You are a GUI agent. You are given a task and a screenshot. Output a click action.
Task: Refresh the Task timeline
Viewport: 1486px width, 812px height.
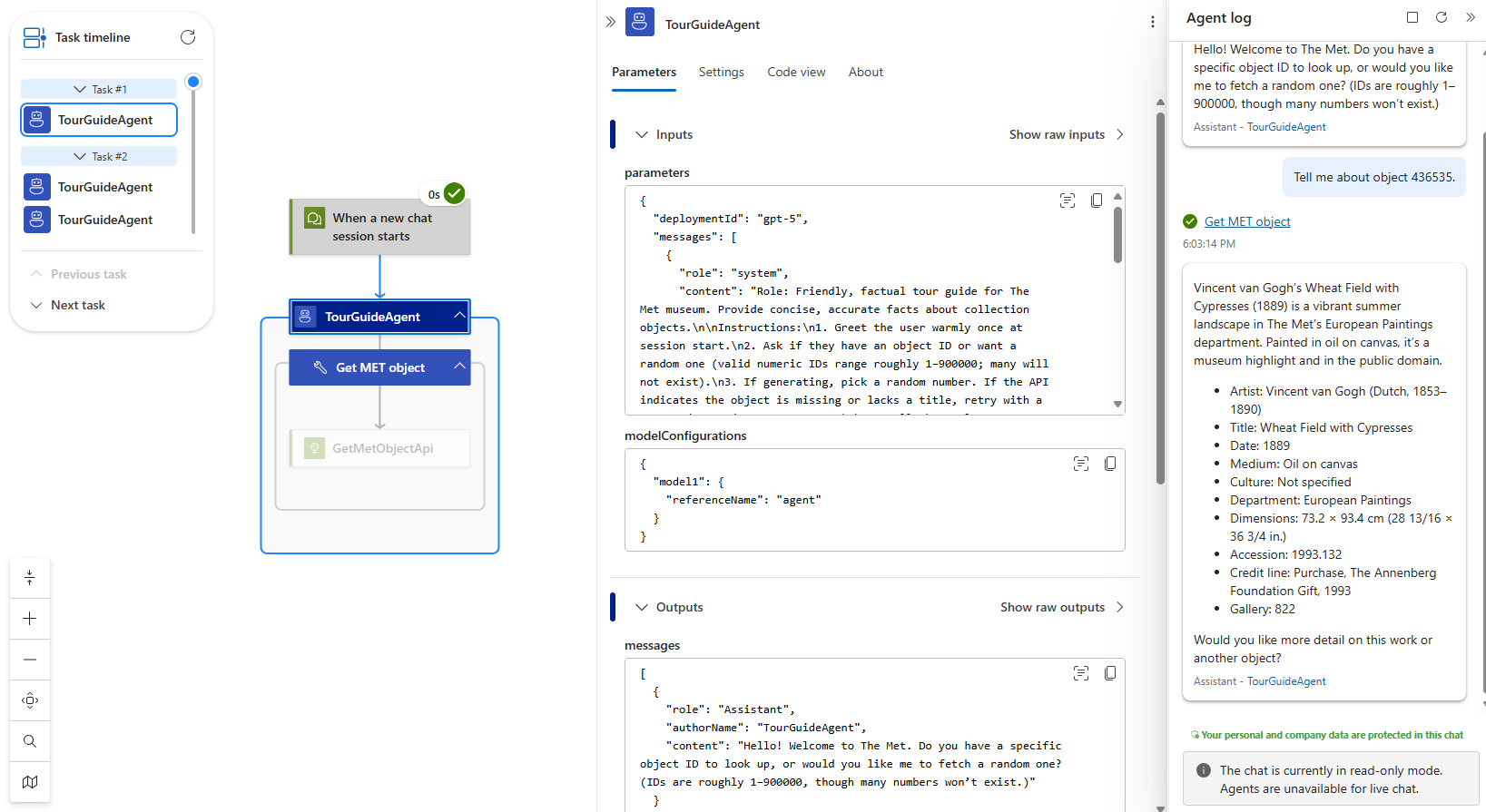(188, 37)
